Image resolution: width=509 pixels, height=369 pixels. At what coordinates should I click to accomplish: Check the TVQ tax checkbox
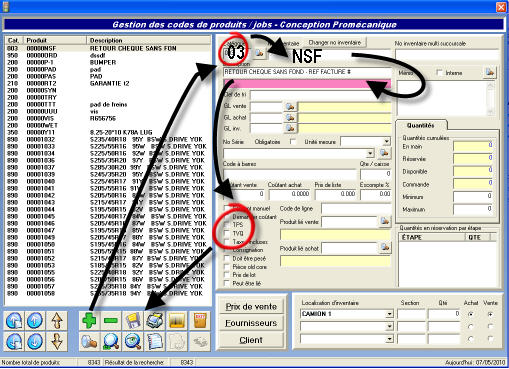[x=227, y=233]
